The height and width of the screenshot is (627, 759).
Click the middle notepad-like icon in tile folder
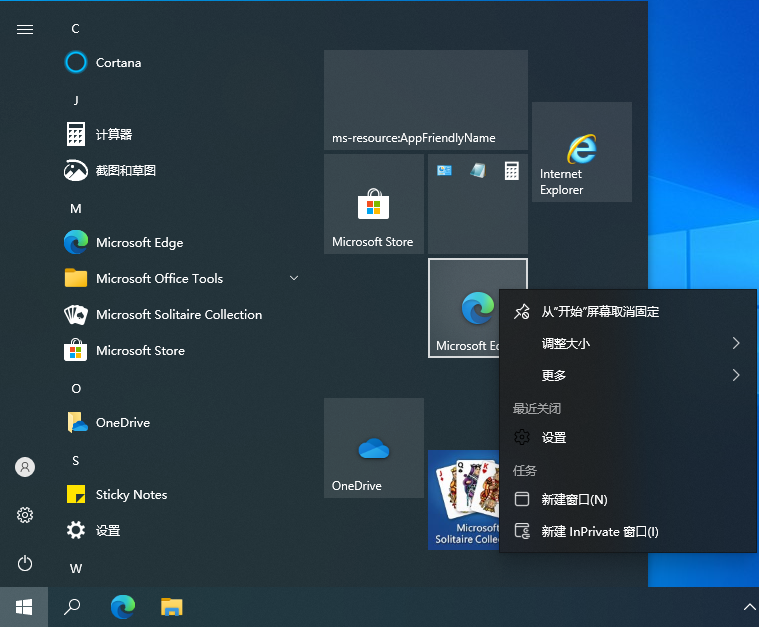pos(478,170)
